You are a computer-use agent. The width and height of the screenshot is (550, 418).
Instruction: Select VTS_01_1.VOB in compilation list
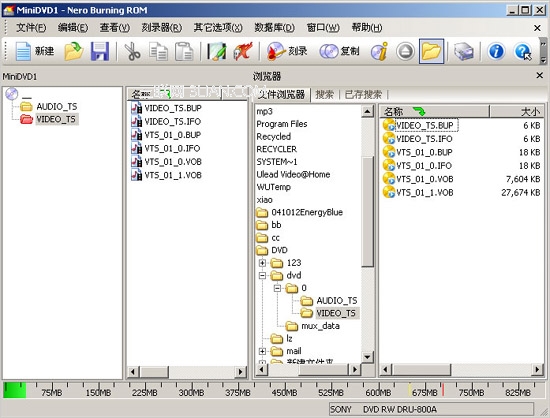pyautogui.click(x=173, y=175)
